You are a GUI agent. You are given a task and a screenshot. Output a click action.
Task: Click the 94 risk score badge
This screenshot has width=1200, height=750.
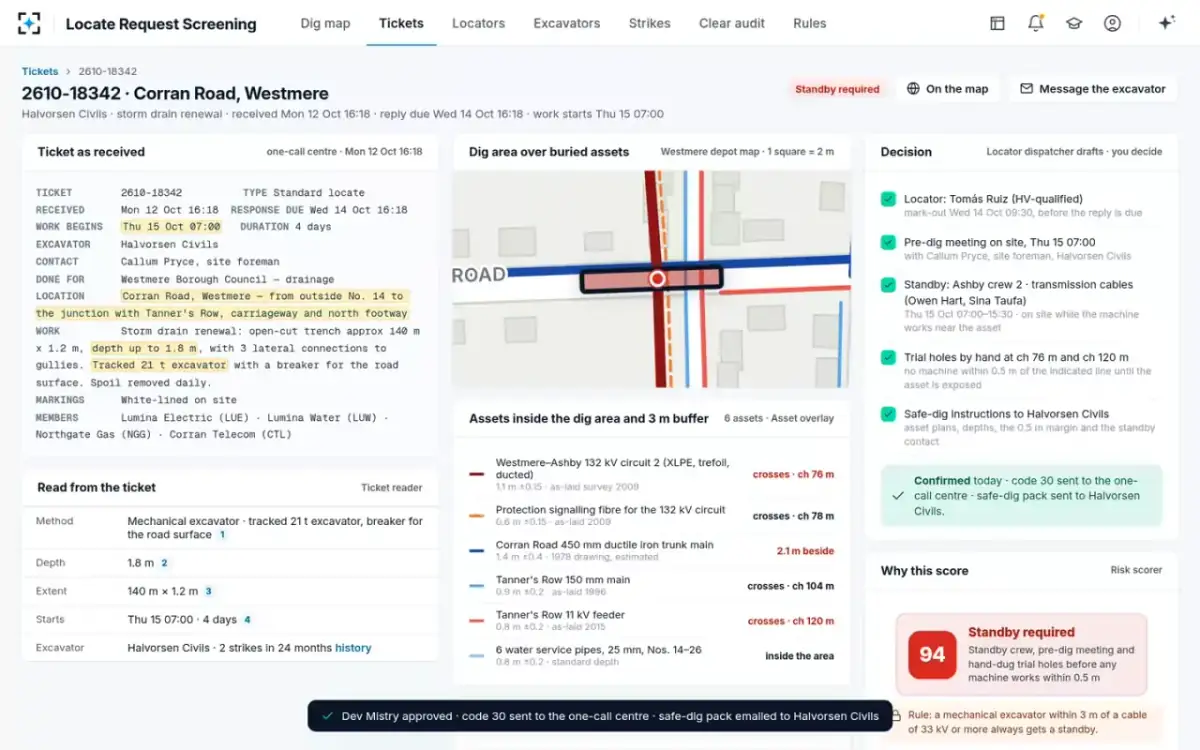tap(932, 654)
